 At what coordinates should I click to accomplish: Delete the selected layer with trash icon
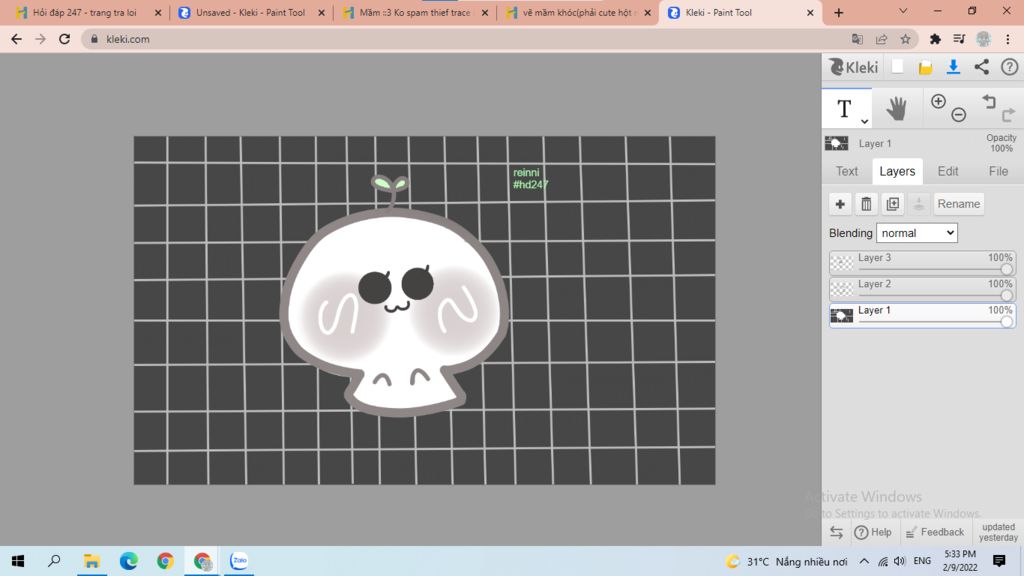point(866,204)
